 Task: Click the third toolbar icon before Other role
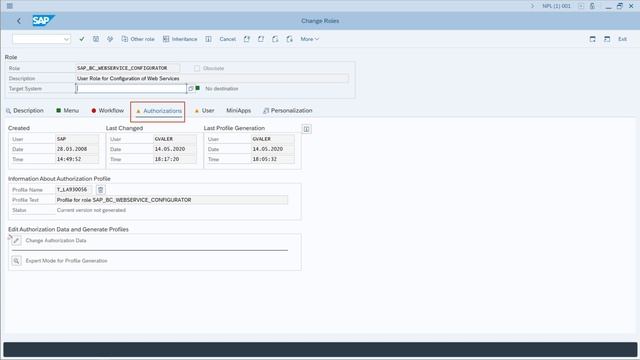110,39
